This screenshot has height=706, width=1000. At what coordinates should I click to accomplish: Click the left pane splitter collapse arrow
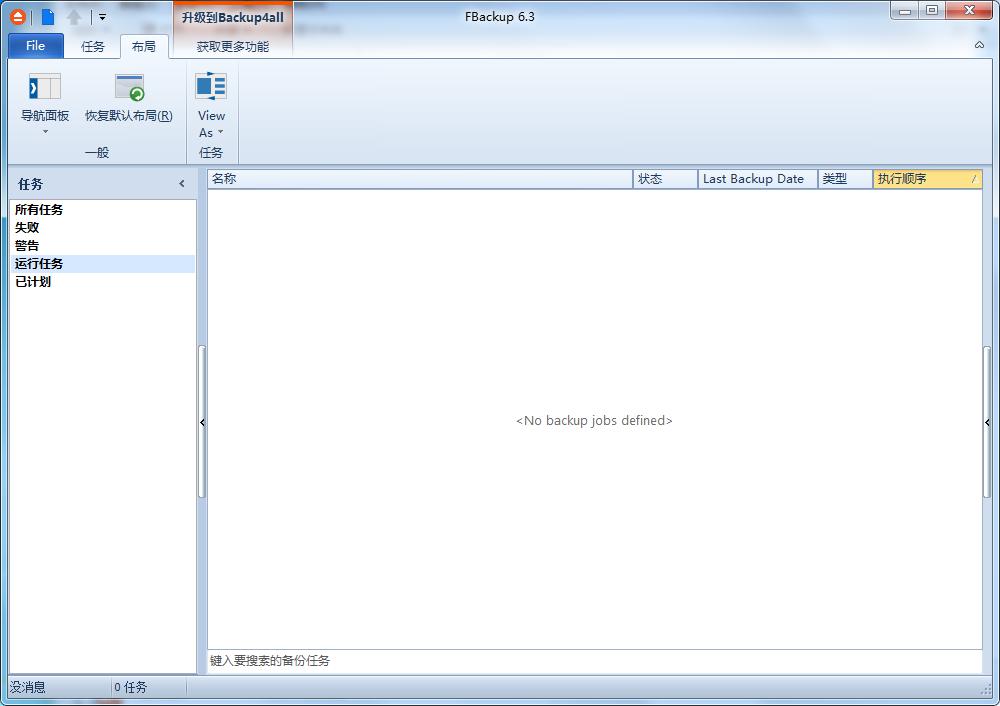202,423
